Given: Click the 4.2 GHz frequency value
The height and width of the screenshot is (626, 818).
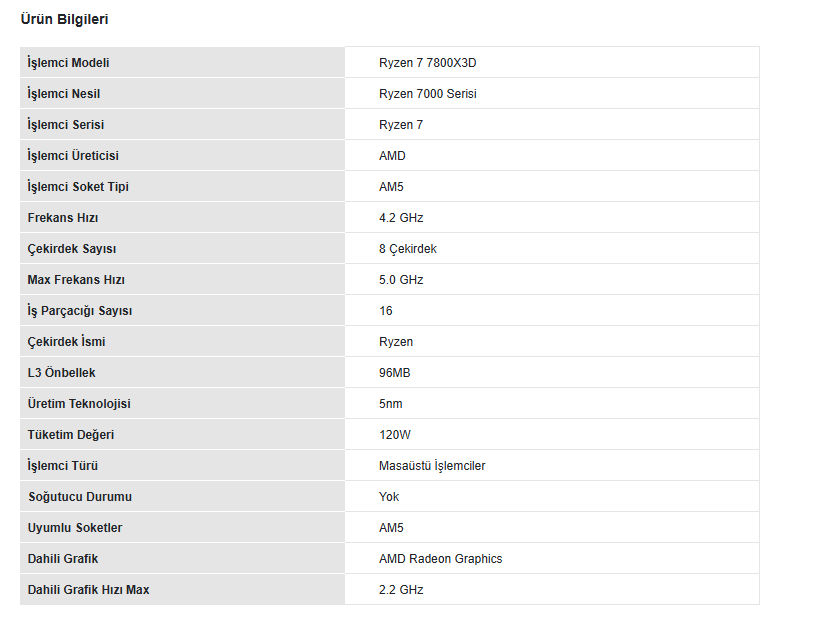Looking at the screenshot, I should point(401,218).
